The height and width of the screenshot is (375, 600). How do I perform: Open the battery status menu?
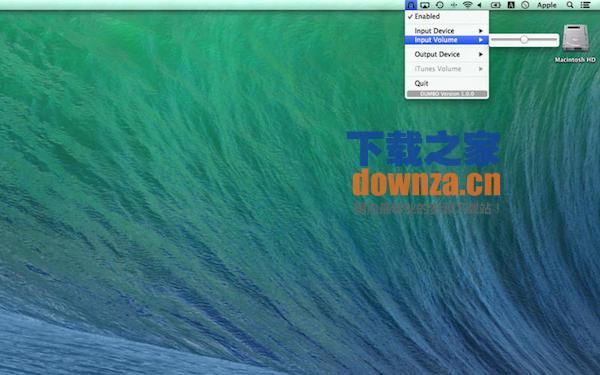pos(496,5)
